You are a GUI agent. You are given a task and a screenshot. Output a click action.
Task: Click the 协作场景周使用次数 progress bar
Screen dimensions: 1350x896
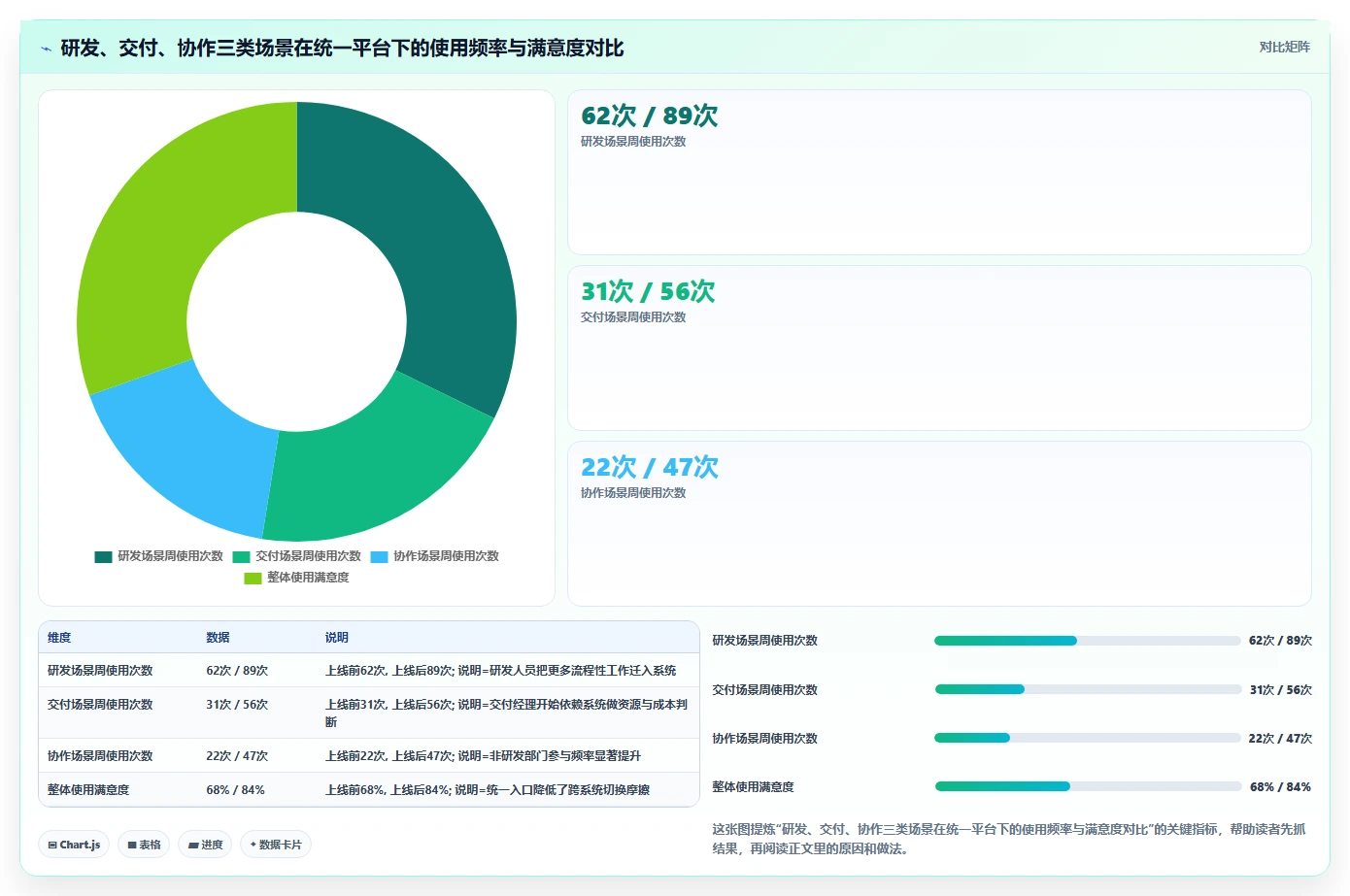click(1088, 738)
